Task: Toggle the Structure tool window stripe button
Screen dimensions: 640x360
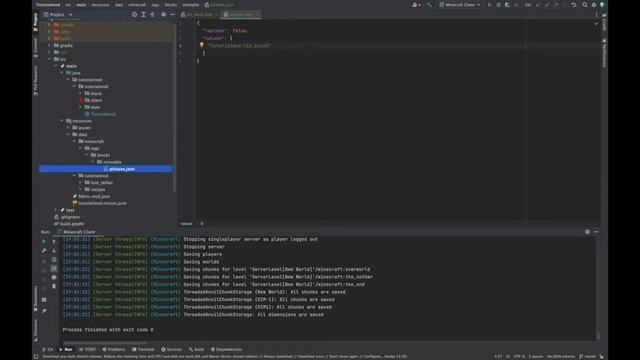Action: pyautogui.click(x=36, y=330)
